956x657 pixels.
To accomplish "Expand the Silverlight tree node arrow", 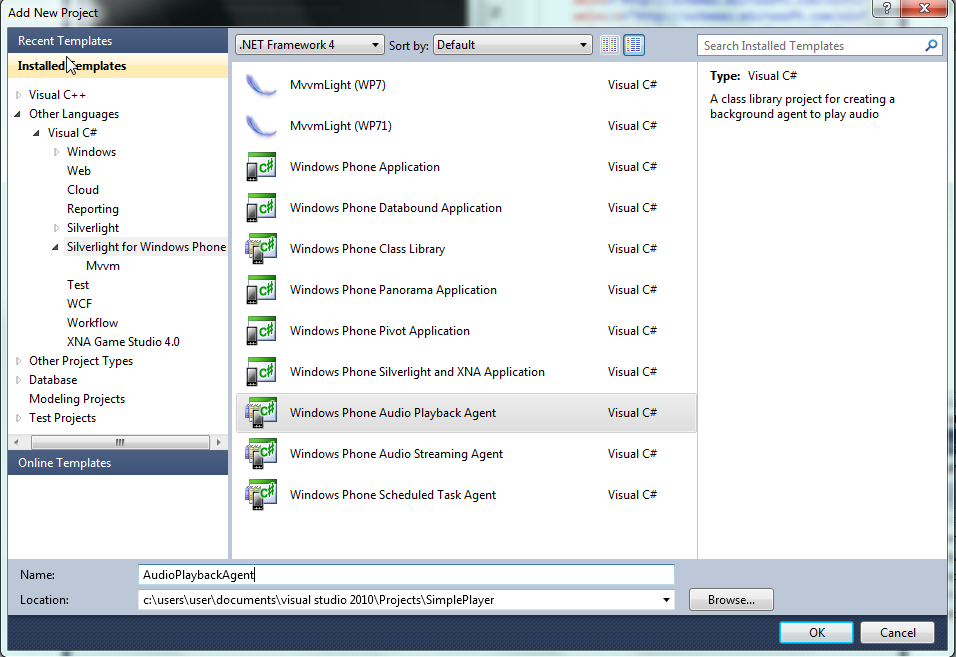I will (56, 228).
